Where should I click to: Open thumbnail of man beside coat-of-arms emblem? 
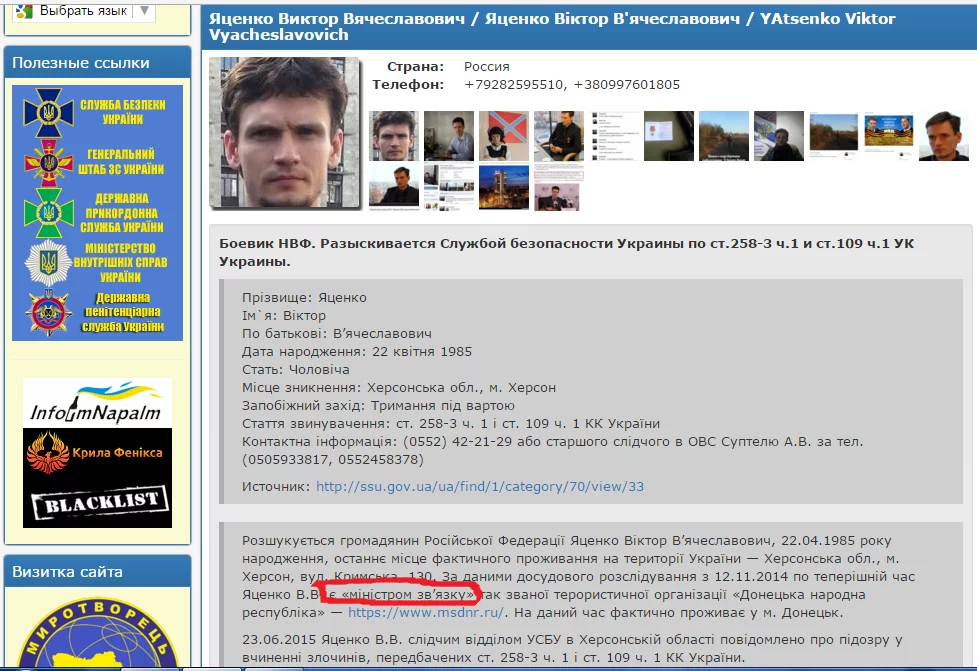(x=779, y=136)
